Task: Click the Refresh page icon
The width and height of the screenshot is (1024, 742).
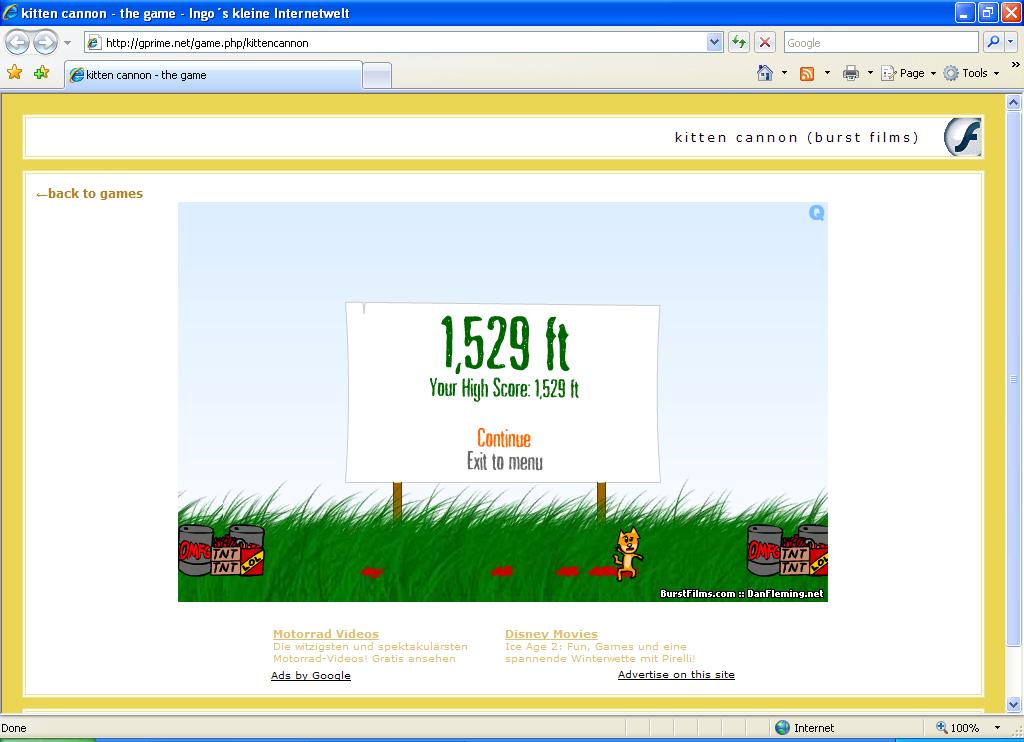Action: (x=739, y=42)
